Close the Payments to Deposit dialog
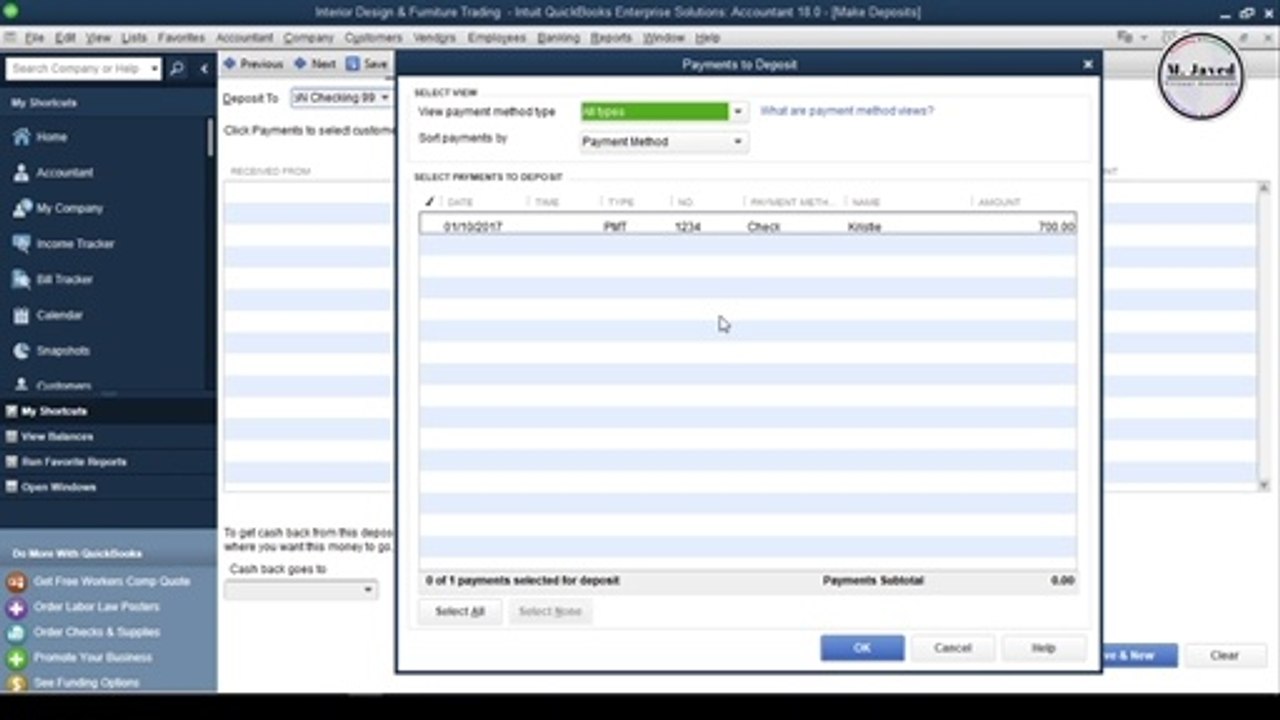This screenshot has height=720, width=1280. coord(1088,64)
